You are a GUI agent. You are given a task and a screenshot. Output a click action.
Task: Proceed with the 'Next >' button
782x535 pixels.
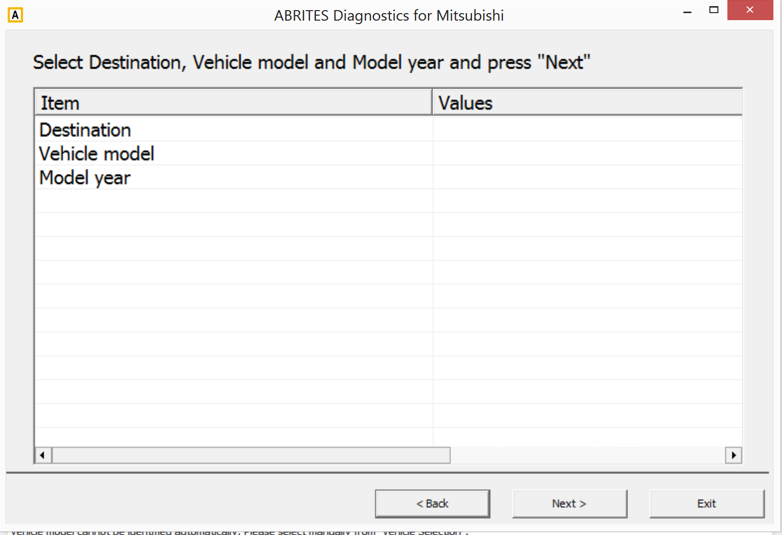point(570,504)
